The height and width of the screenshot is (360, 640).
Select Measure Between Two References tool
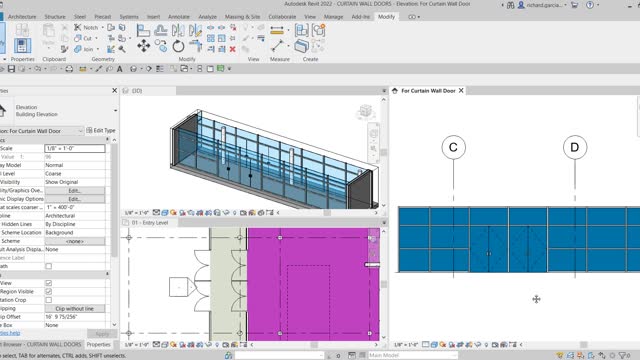coord(277,46)
